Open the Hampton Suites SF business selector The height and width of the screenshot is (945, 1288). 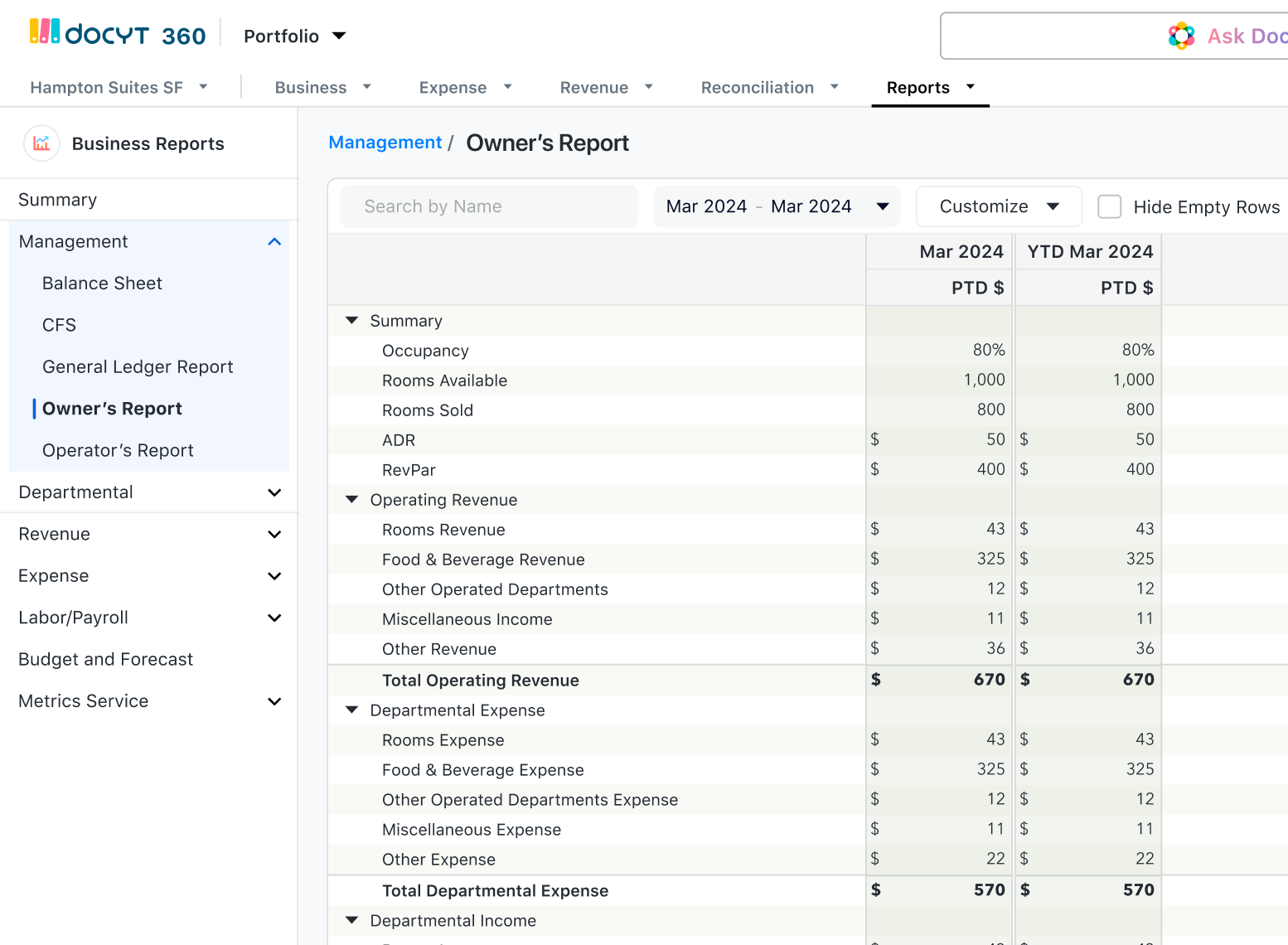click(x=118, y=87)
